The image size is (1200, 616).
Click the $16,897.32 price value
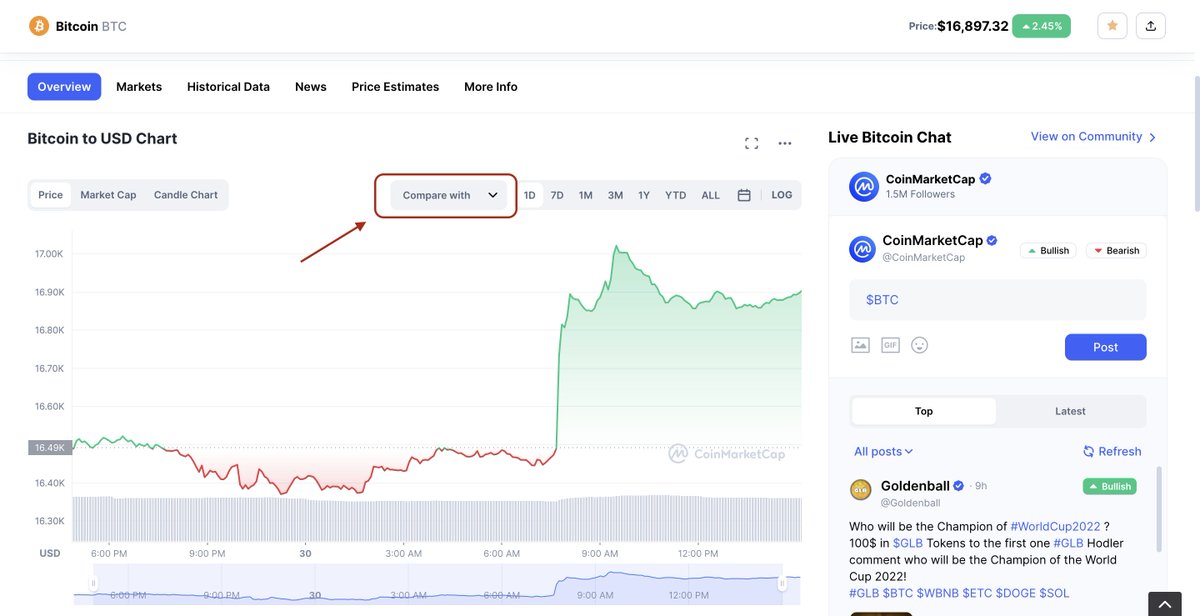[973, 26]
